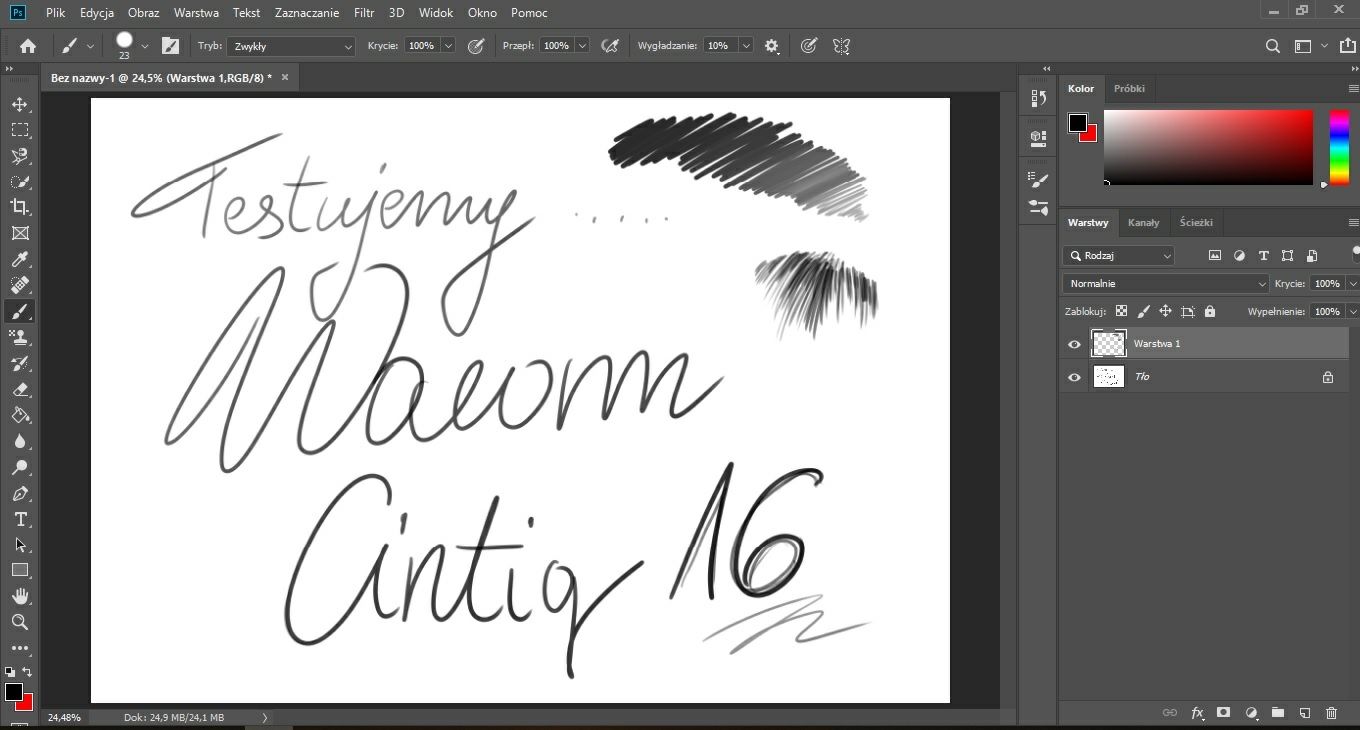1360x730 pixels.
Task: Select the Dodge tool
Action: [19, 467]
